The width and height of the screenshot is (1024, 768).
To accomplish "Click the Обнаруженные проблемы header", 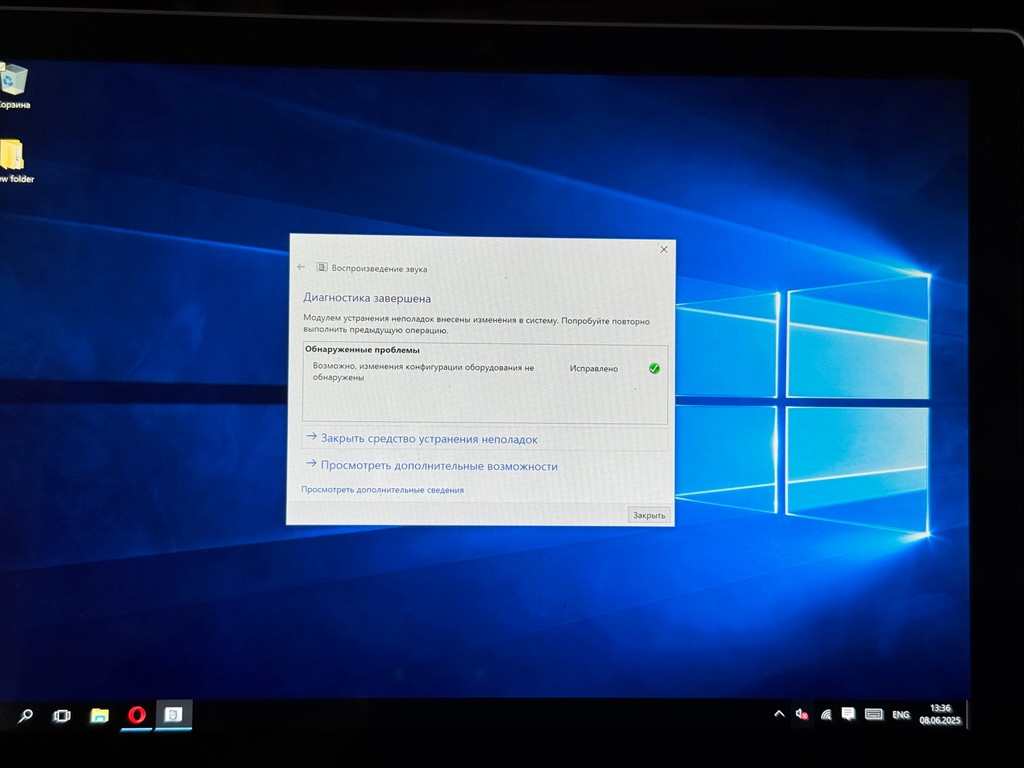I will (x=362, y=349).
